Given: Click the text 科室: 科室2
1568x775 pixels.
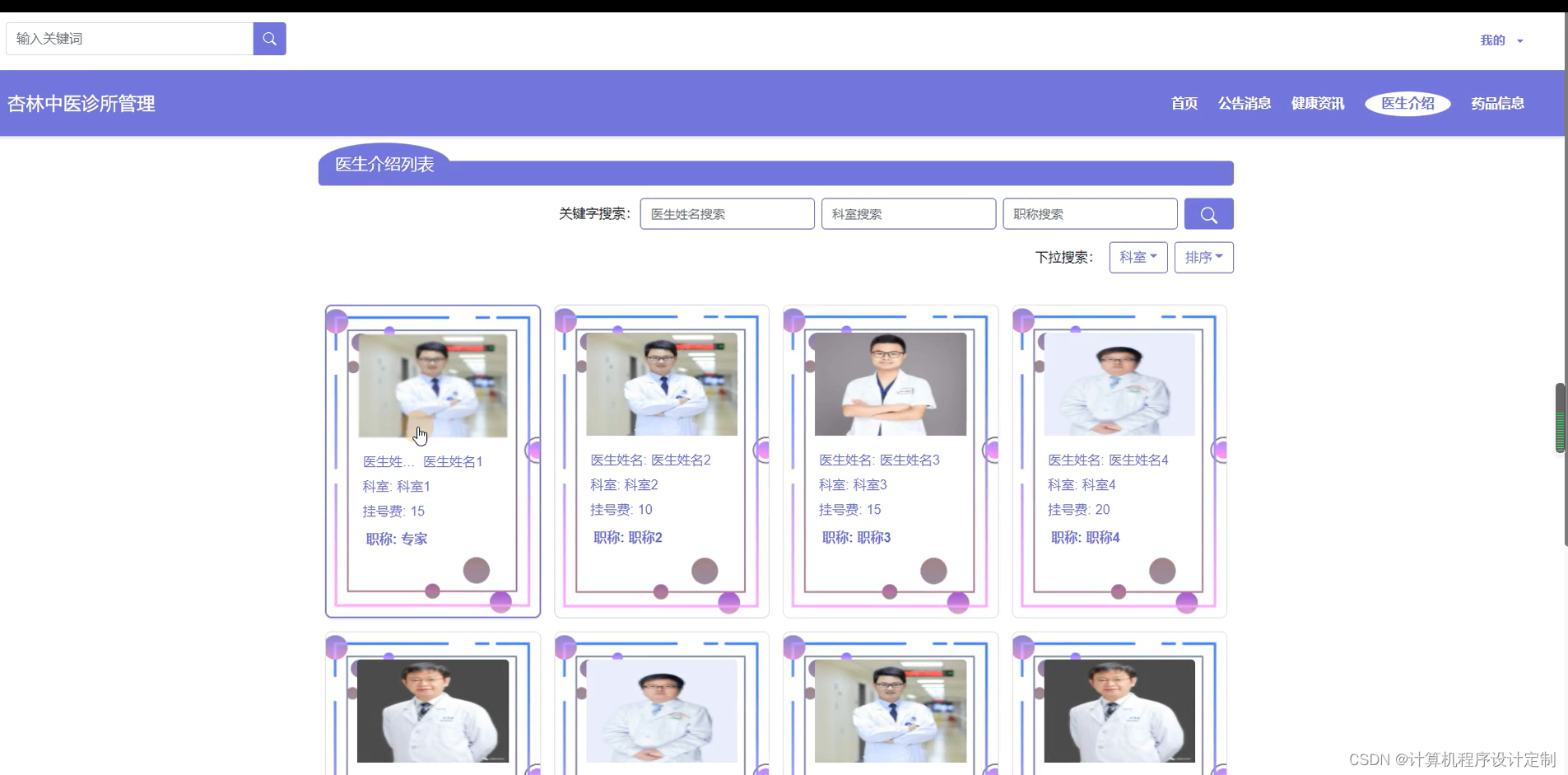Looking at the screenshot, I should coord(624,485).
